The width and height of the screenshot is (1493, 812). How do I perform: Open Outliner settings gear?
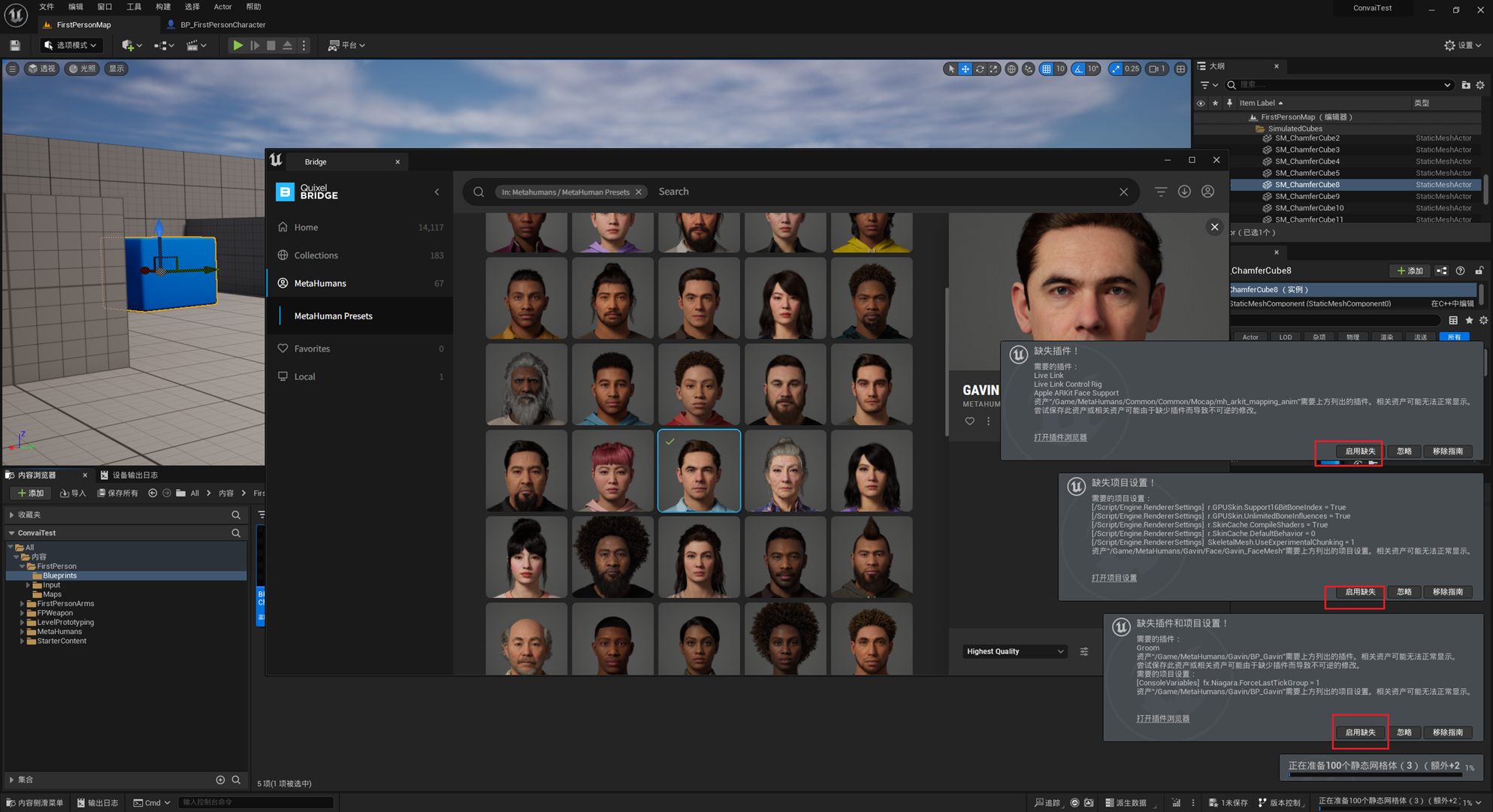1480,85
